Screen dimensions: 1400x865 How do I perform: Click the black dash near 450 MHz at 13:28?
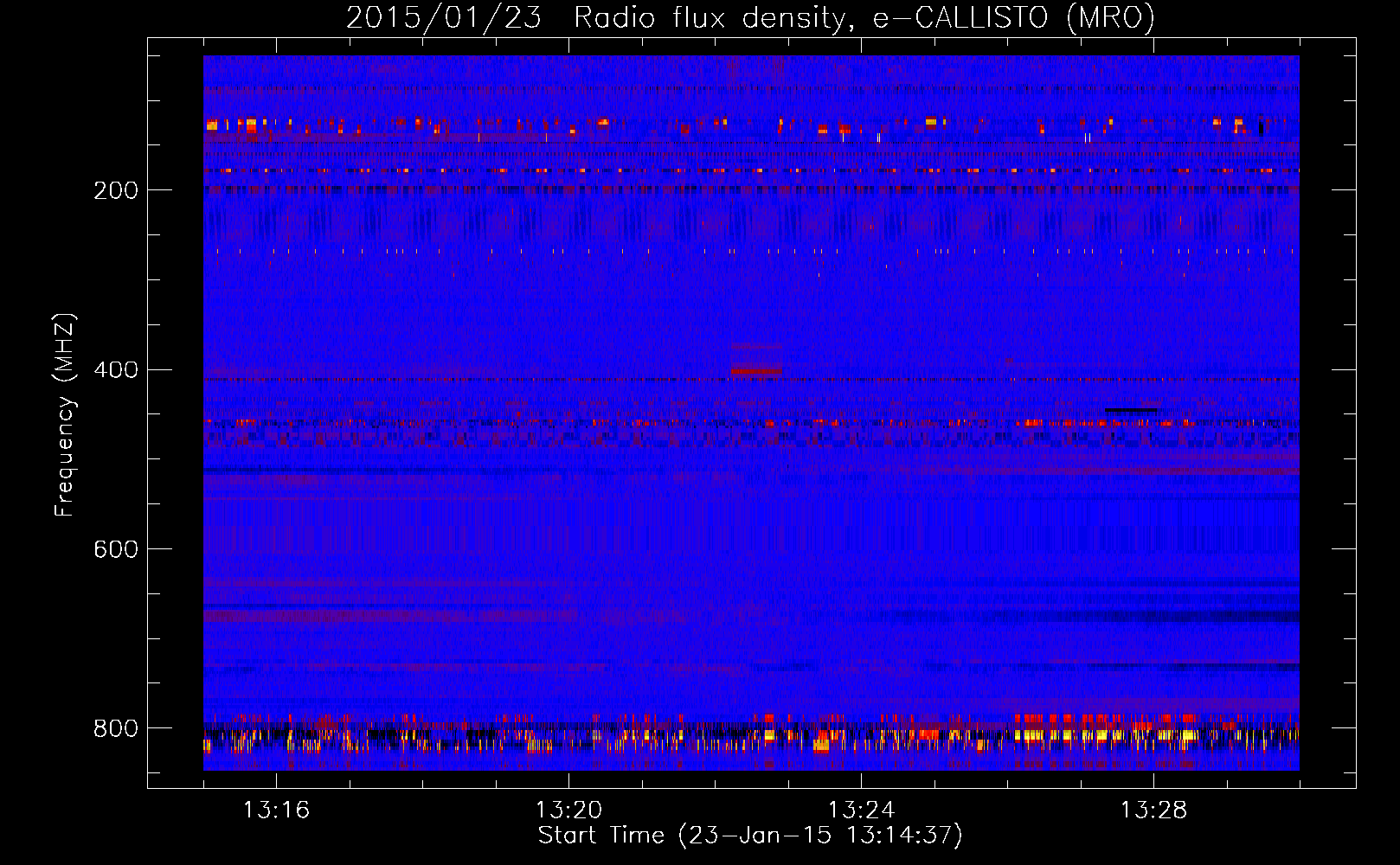1131,409
